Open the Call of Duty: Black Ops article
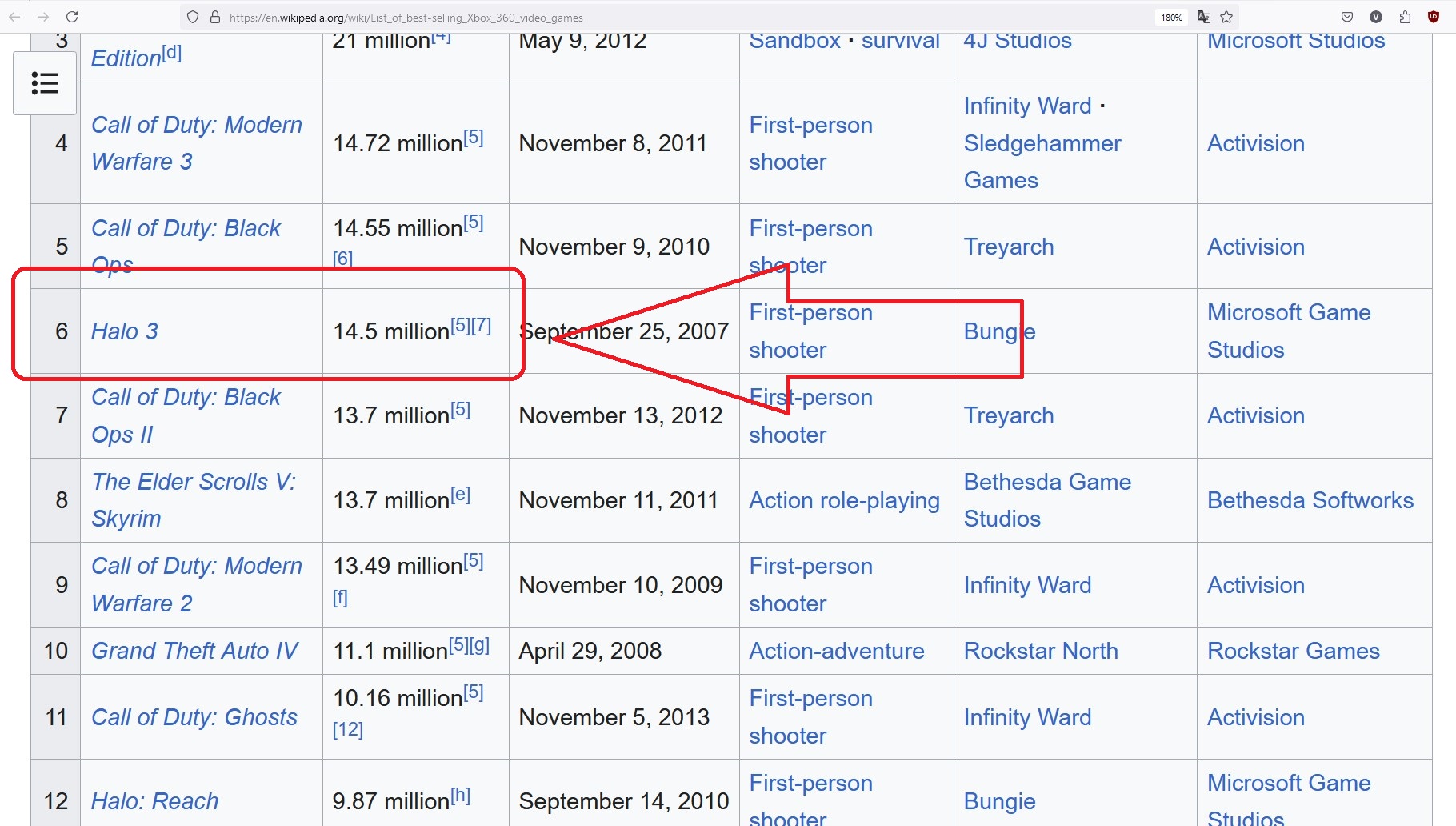 coord(186,247)
